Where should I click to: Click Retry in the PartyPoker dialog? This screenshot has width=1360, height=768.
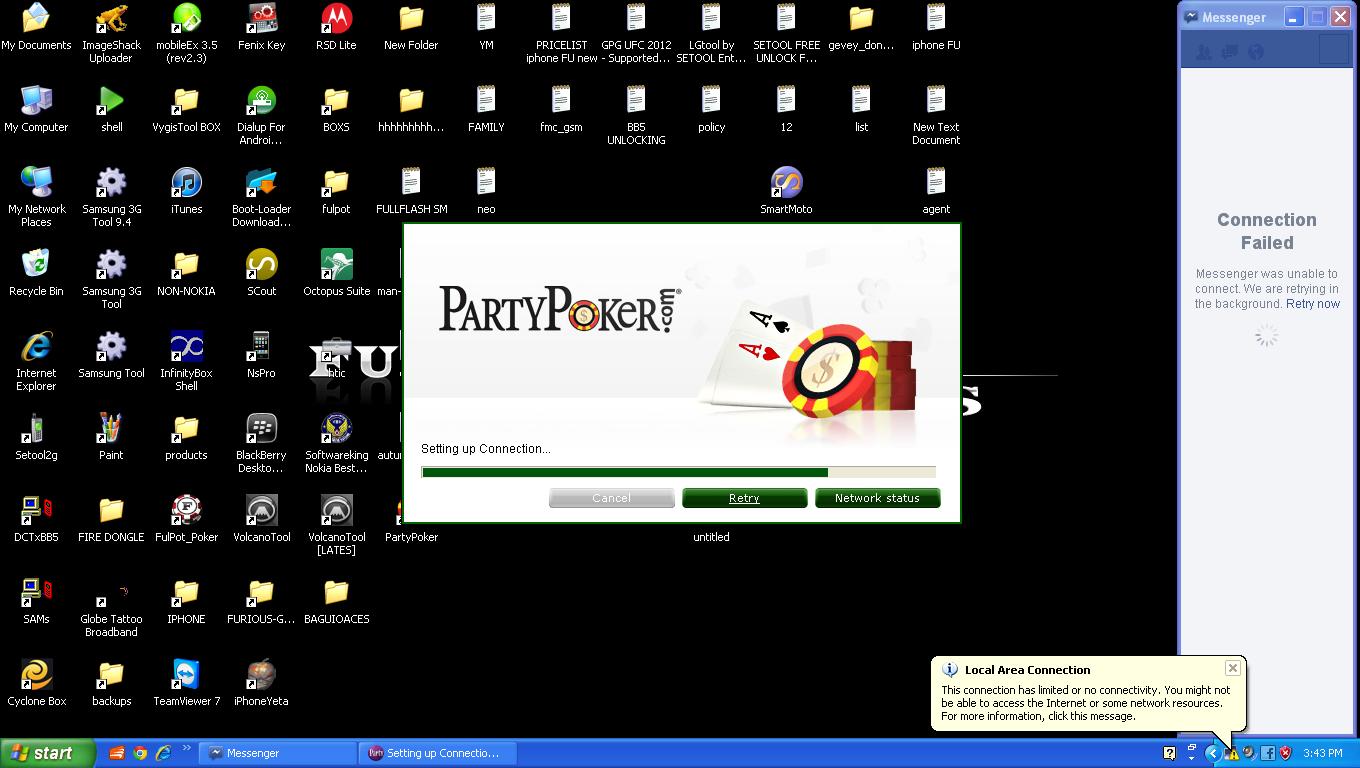(x=744, y=498)
